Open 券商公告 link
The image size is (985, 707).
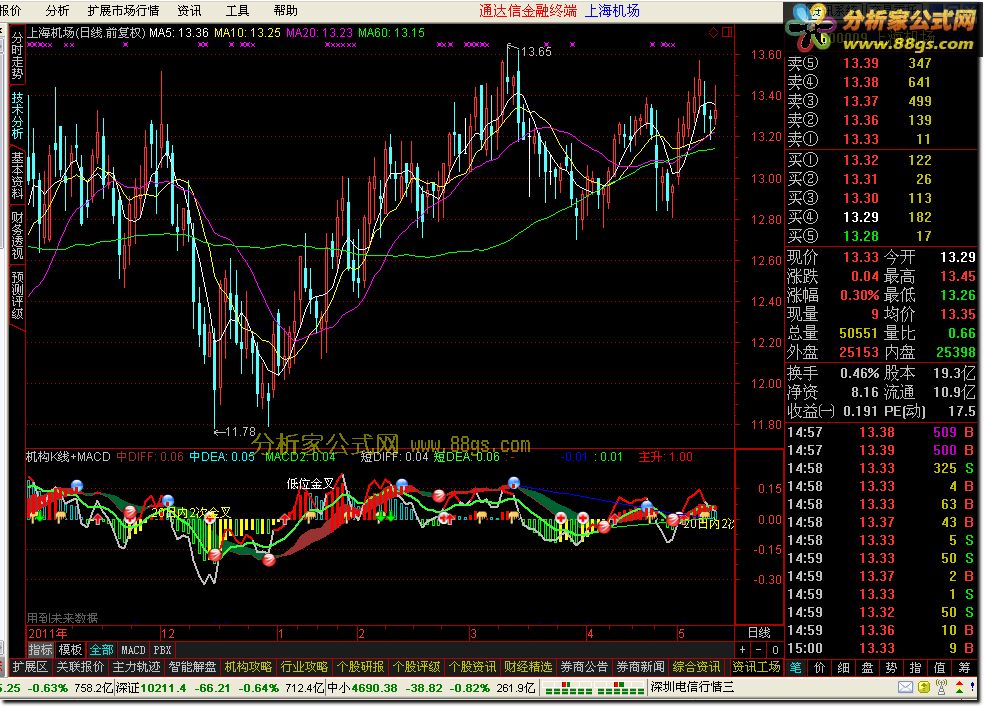coord(584,667)
